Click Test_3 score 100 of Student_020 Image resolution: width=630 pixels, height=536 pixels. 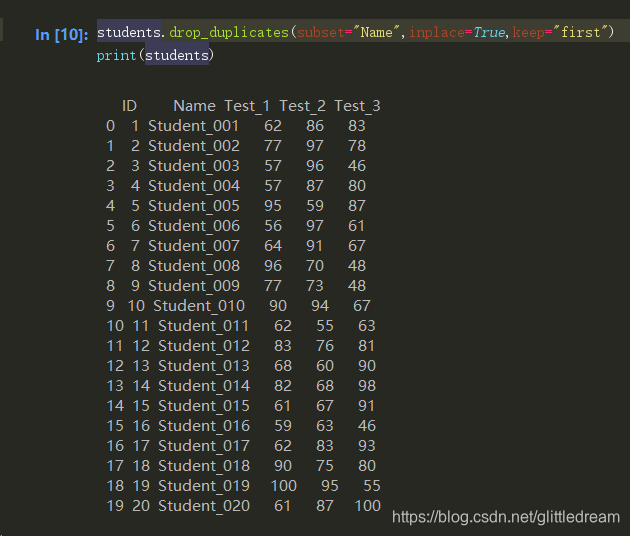(368, 506)
